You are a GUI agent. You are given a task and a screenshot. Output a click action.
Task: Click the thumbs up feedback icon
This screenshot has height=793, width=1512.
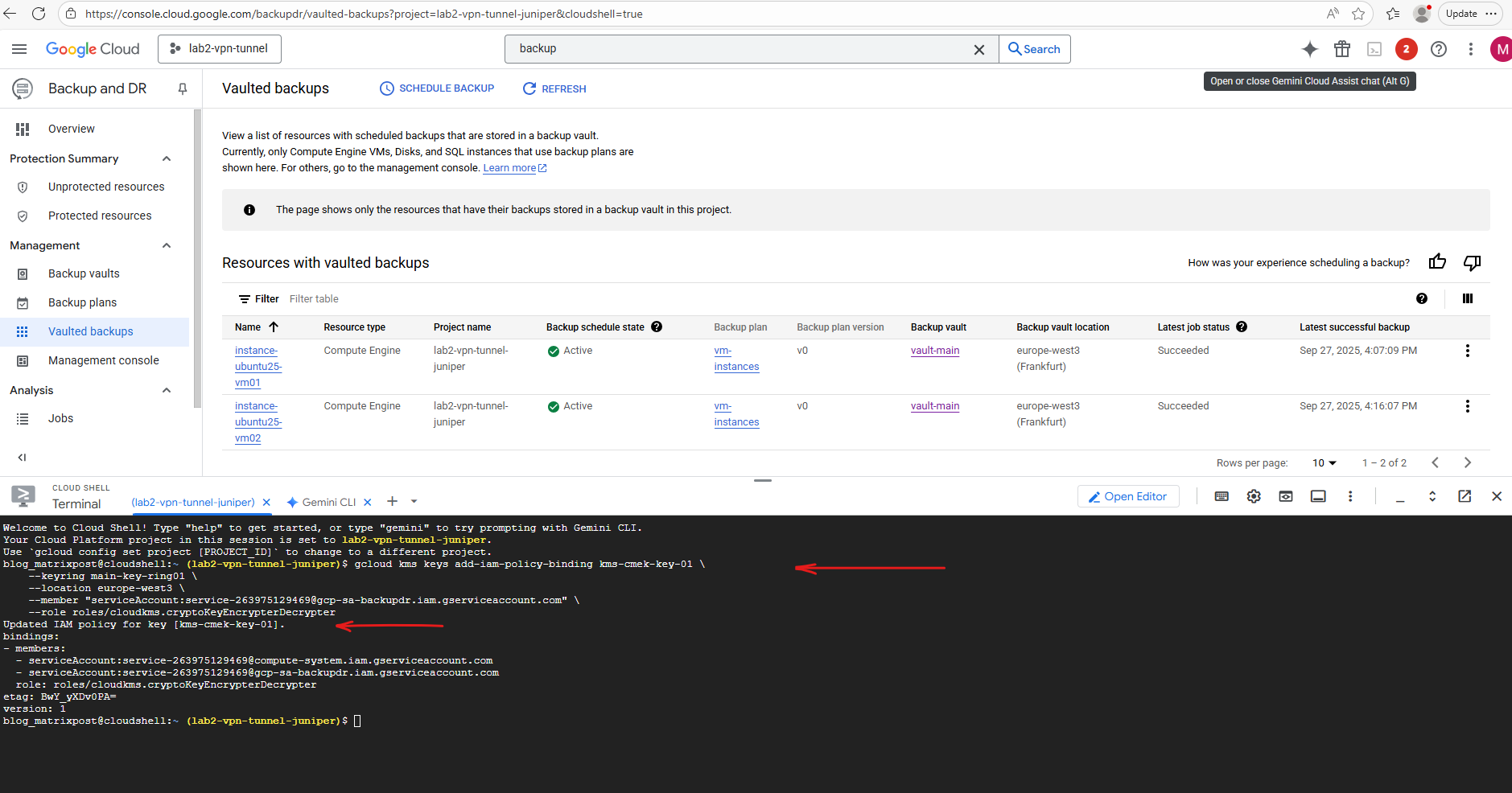pos(1437,262)
